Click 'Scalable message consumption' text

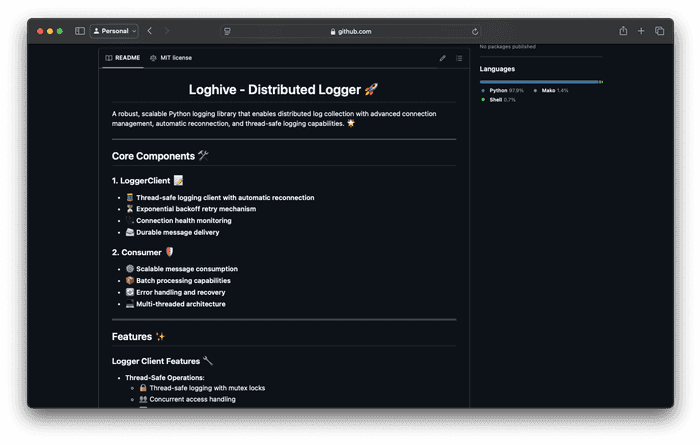coord(187,269)
